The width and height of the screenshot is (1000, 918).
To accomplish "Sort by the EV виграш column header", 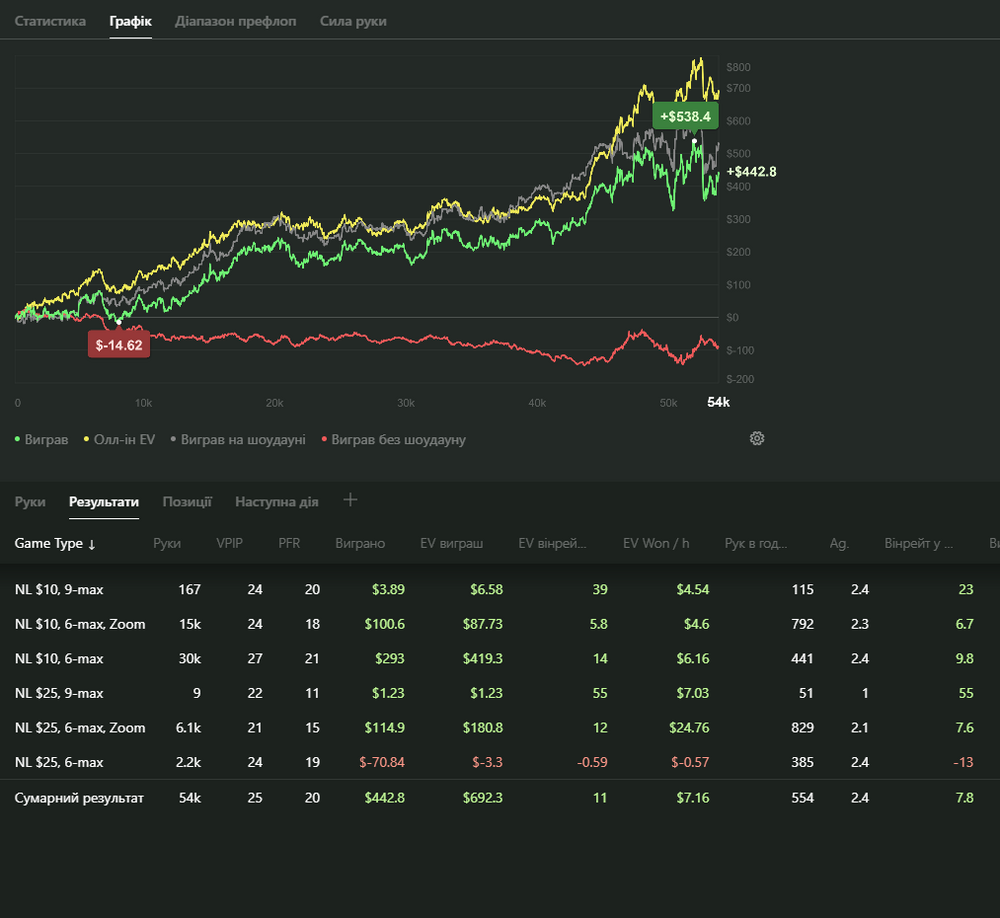I will pyautogui.click(x=451, y=543).
